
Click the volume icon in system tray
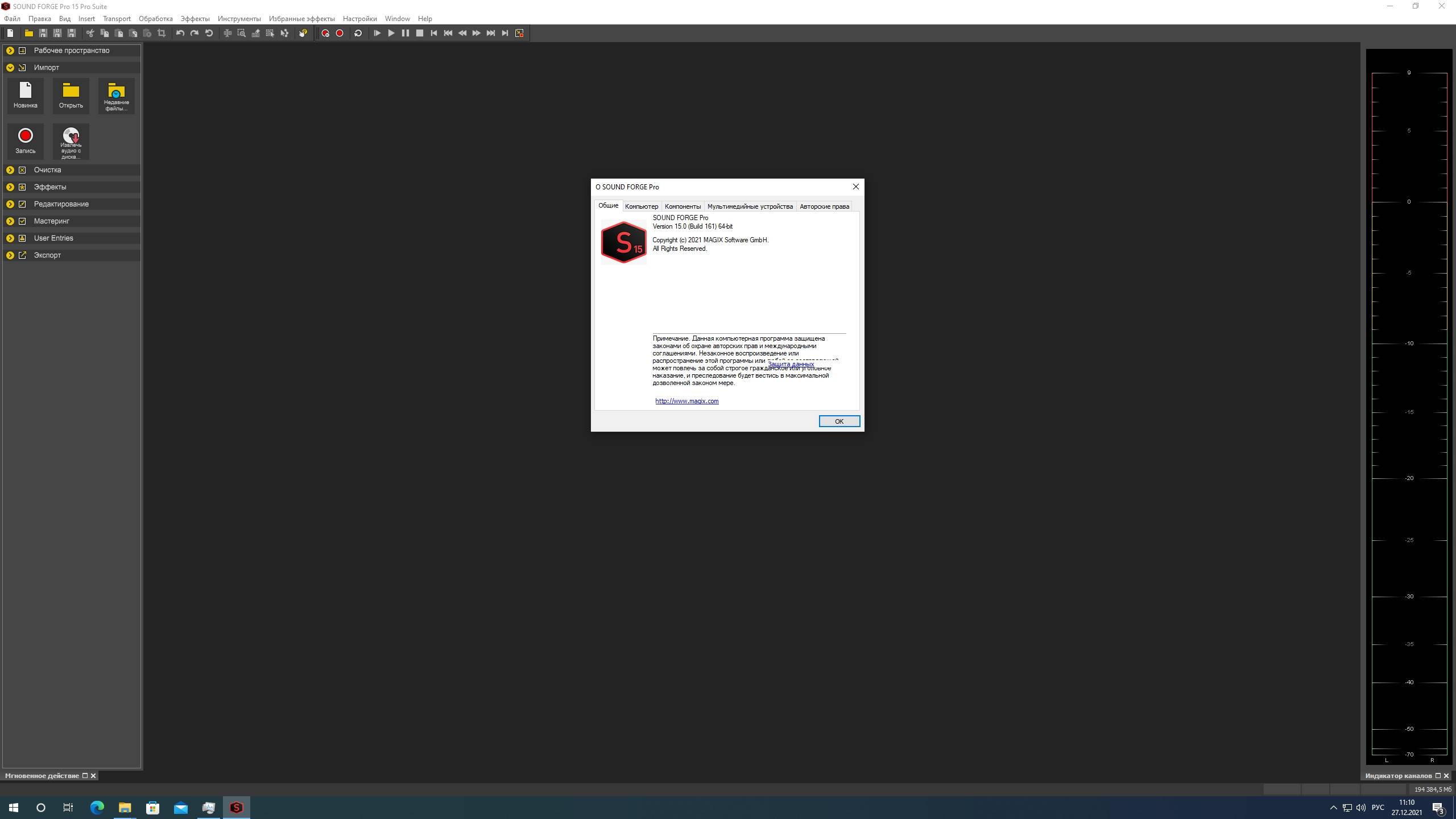click(x=1360, y=808)
